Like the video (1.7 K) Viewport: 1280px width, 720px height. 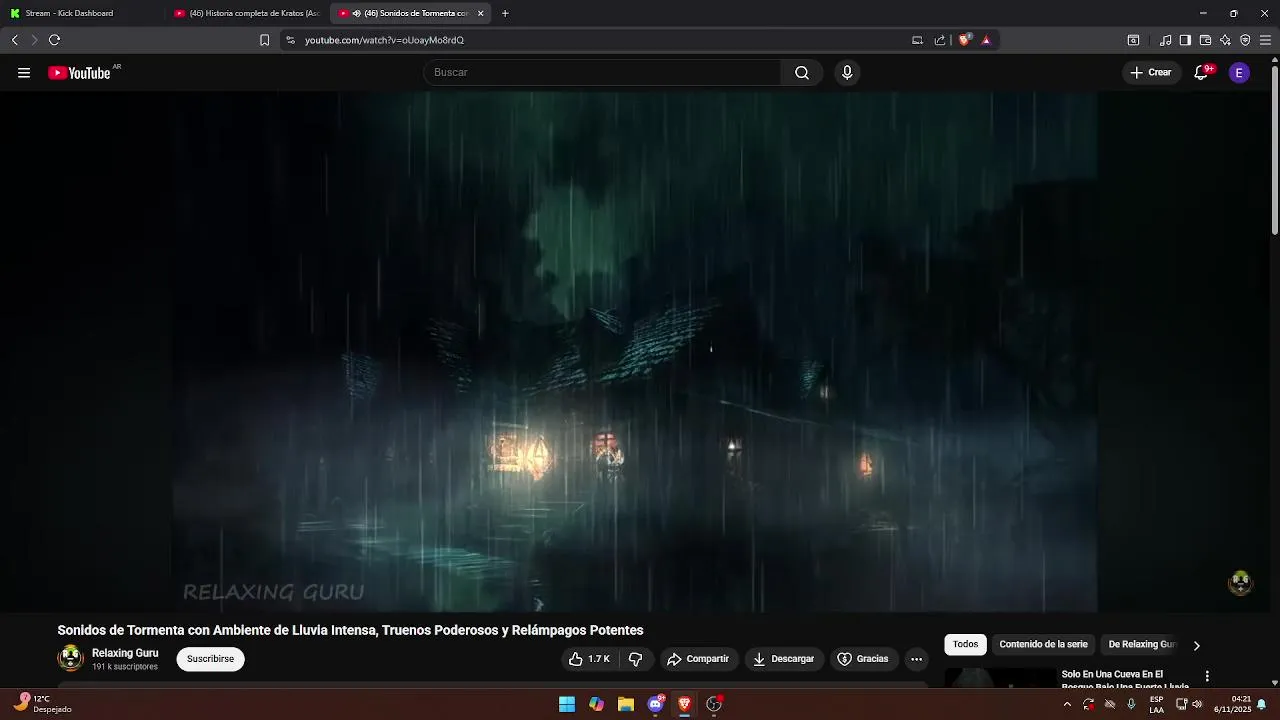[x=589, y=659]
